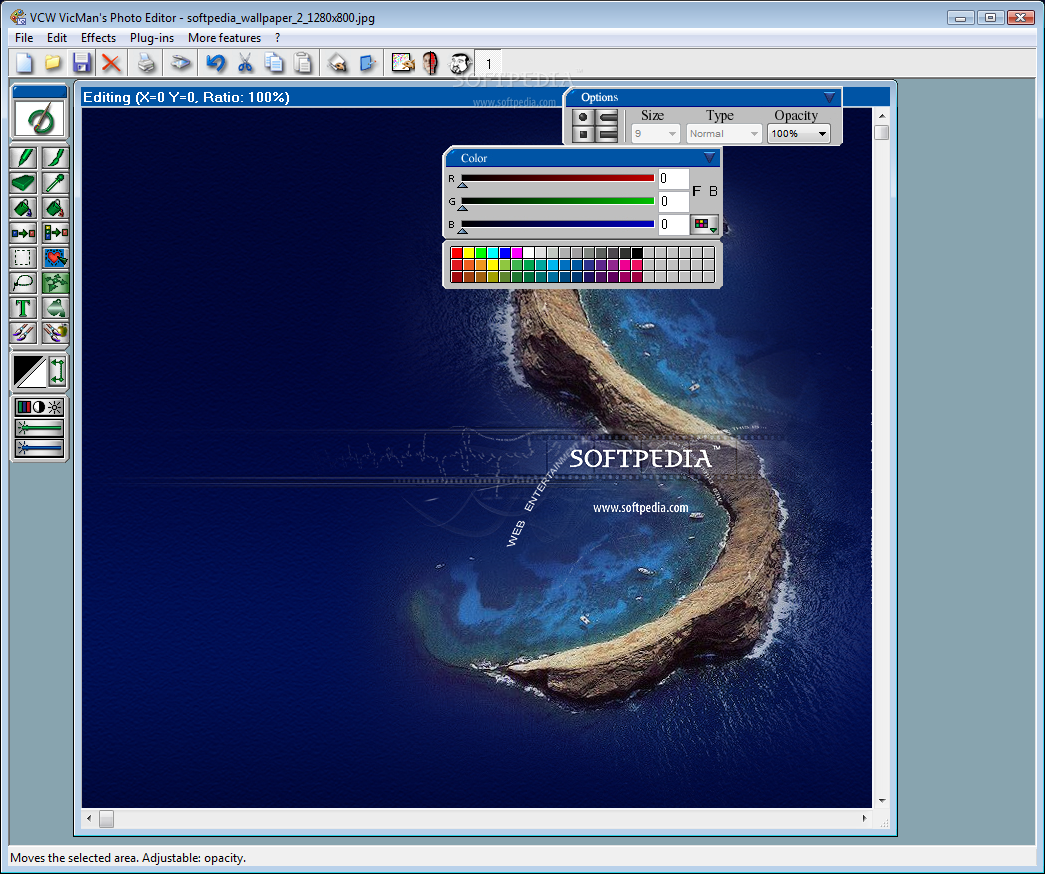The width and height of the screenshot is (1045, 874).
Task: Select the paint bucket Fill tool
Action: click(x=24, y=208)
